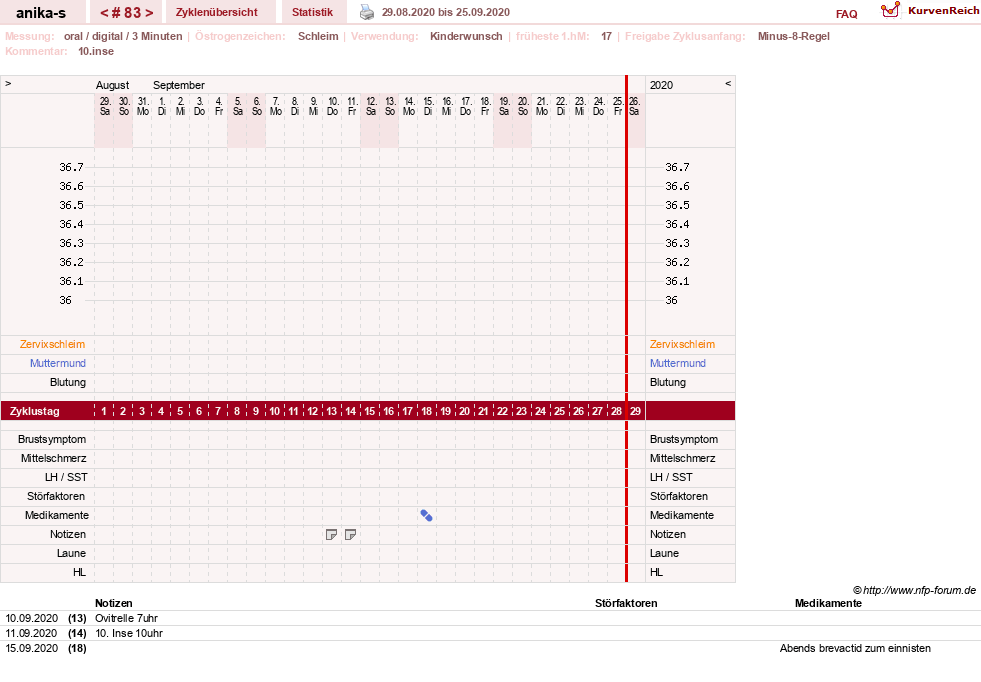Collapse the chart's top-right arrow
This screenshot has height=682, width=981.
(x=728, y=83)
